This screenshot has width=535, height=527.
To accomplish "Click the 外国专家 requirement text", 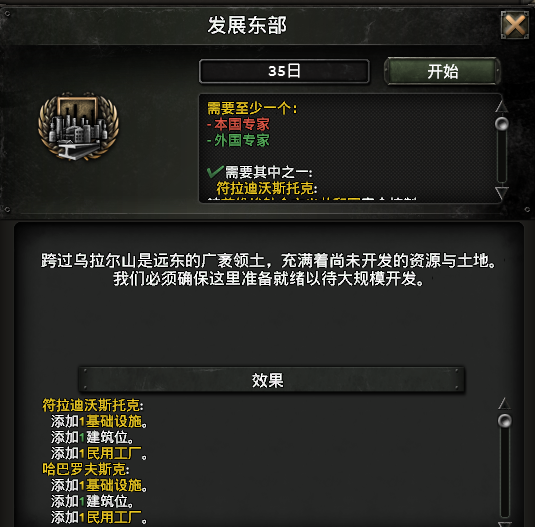I will click(x=242, y=140).
